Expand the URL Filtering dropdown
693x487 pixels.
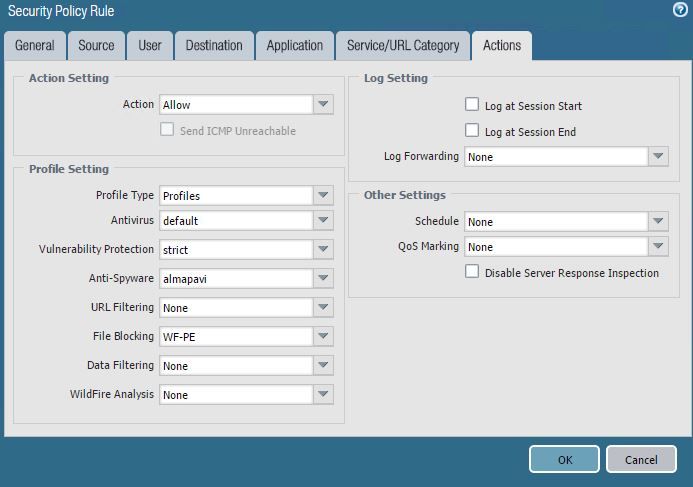point(323,307)
